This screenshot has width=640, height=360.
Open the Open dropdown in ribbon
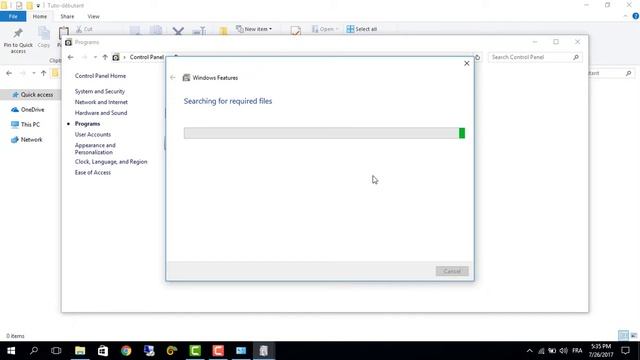(x=325, y=29)
